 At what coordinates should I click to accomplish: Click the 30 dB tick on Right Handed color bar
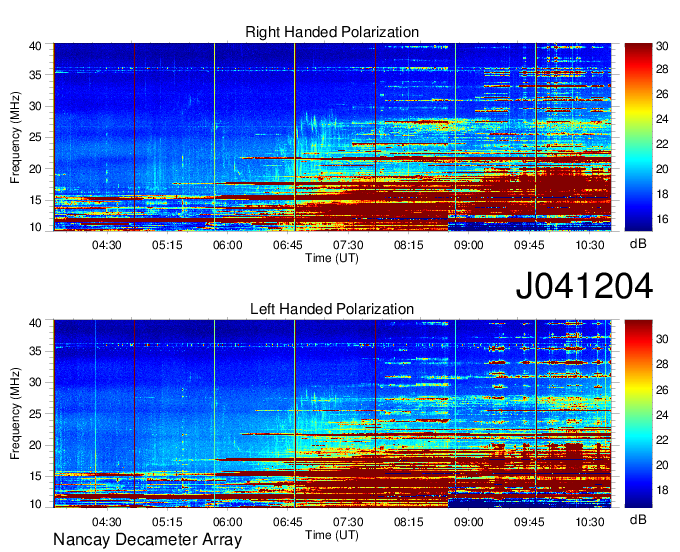coord(662,46)
